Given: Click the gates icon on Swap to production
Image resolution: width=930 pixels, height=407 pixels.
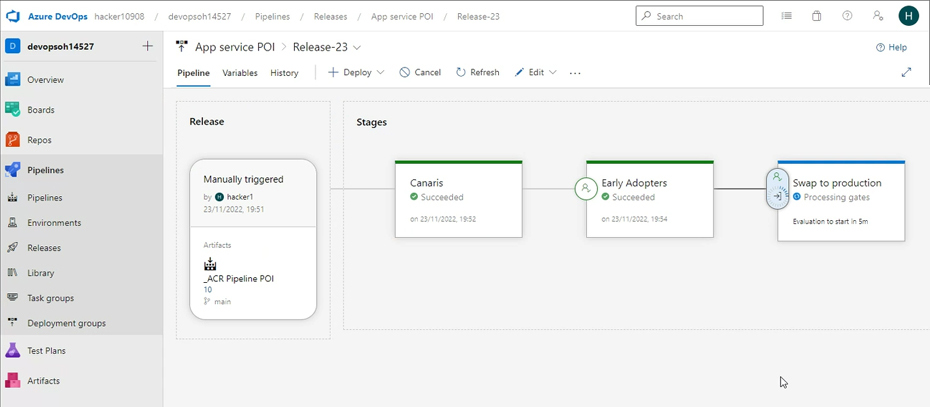Looking at the screenshot, I should point(777,196).
